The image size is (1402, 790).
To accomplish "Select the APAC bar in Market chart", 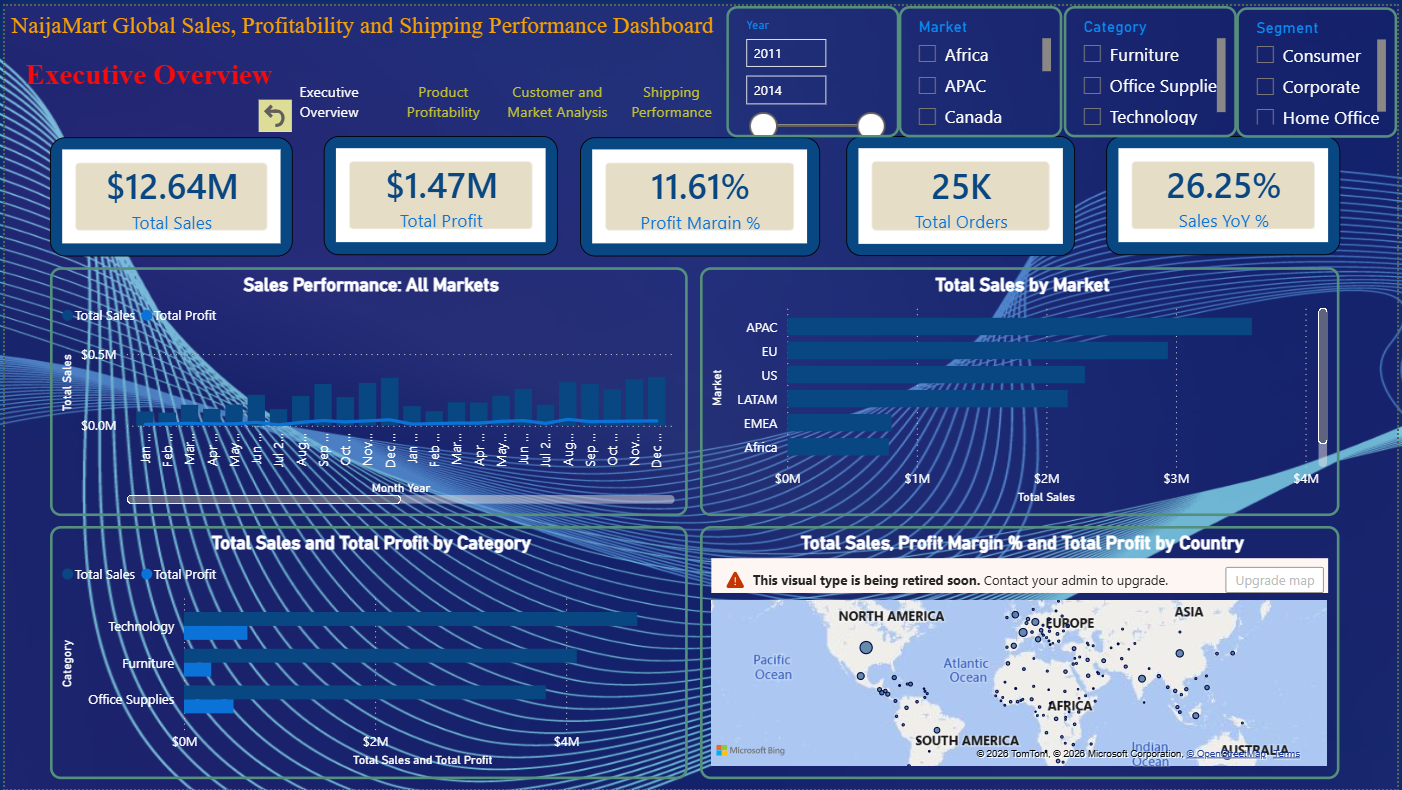I will point(1019,327).
